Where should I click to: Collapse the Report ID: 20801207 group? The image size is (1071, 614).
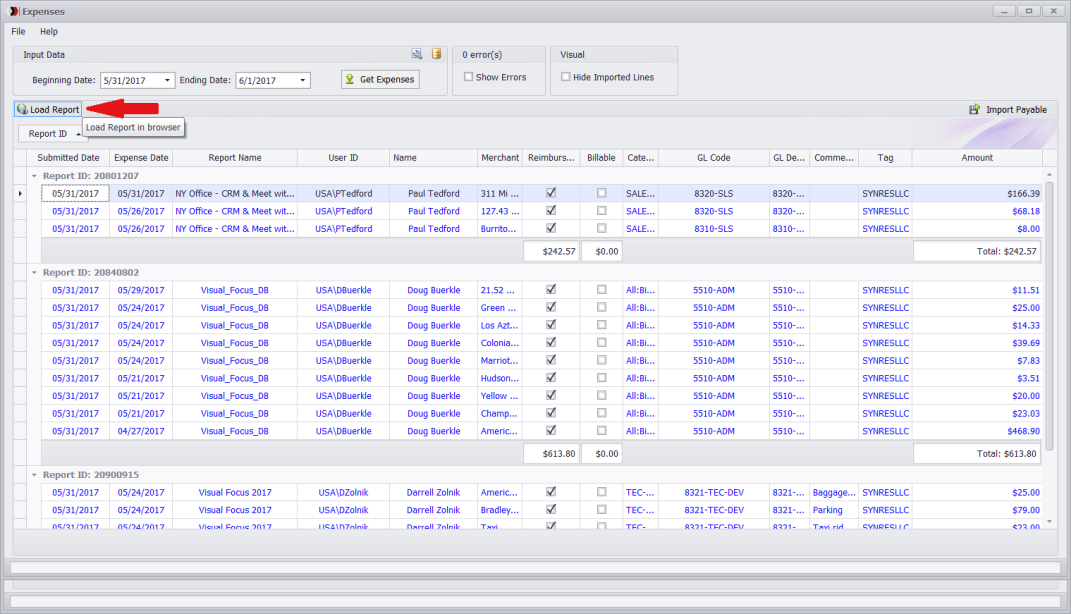click(x=34, y=175)
